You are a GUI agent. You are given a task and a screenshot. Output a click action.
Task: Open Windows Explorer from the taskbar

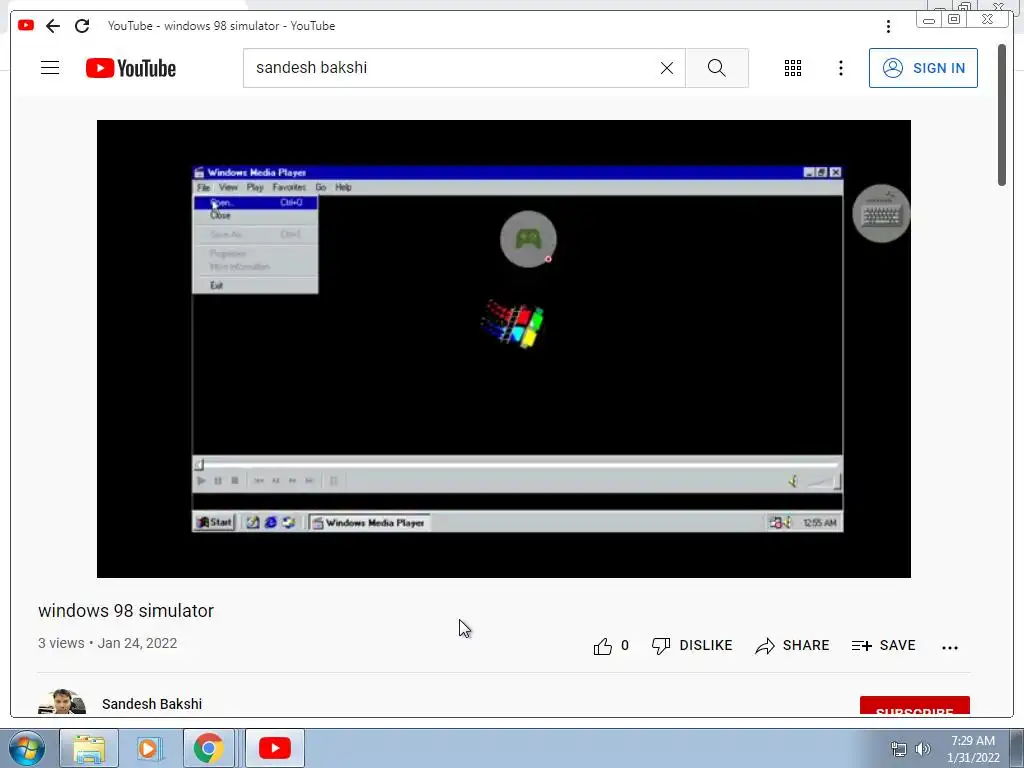[89, 748]
